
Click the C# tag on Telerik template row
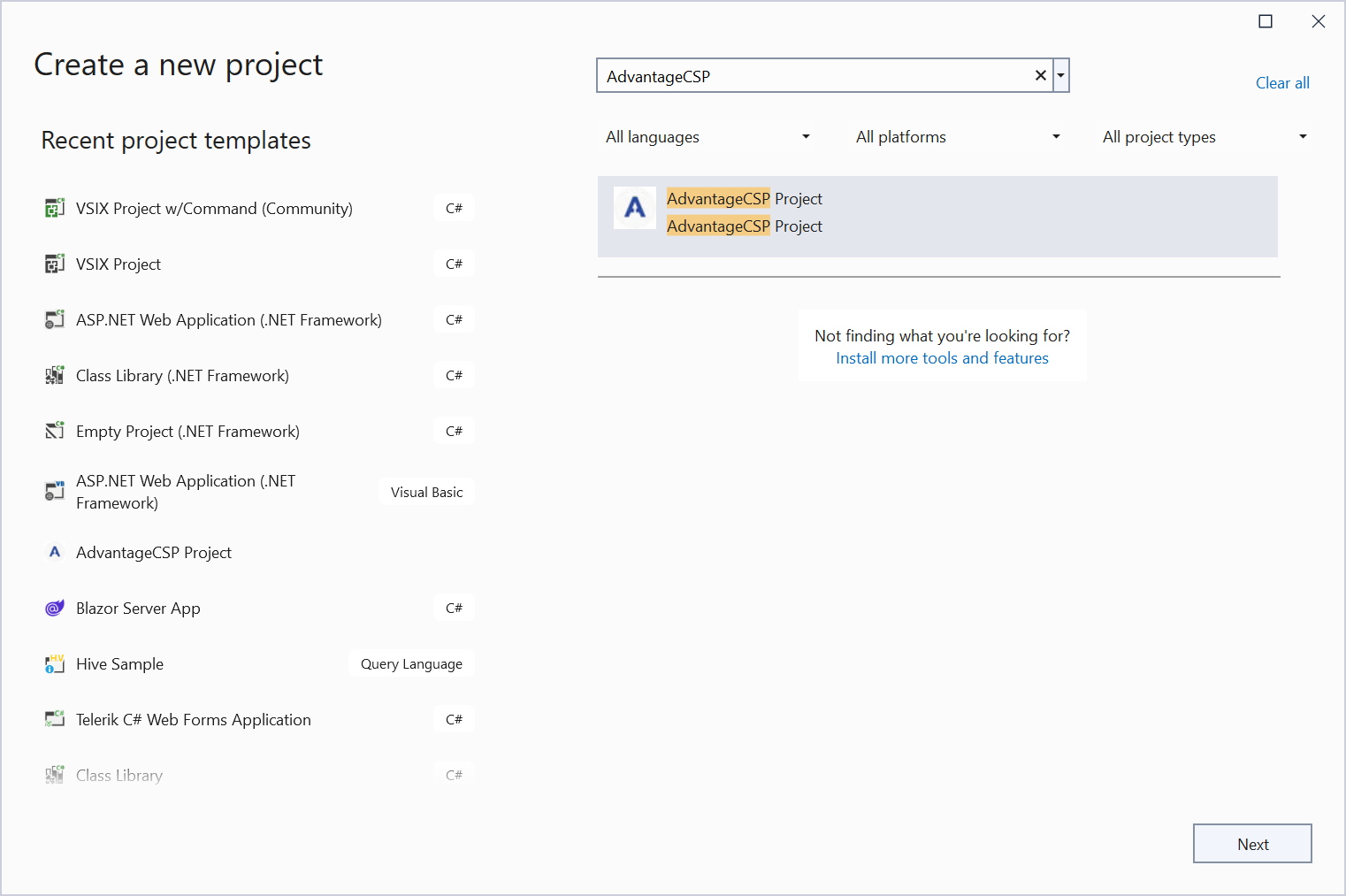tap(455, 719)
